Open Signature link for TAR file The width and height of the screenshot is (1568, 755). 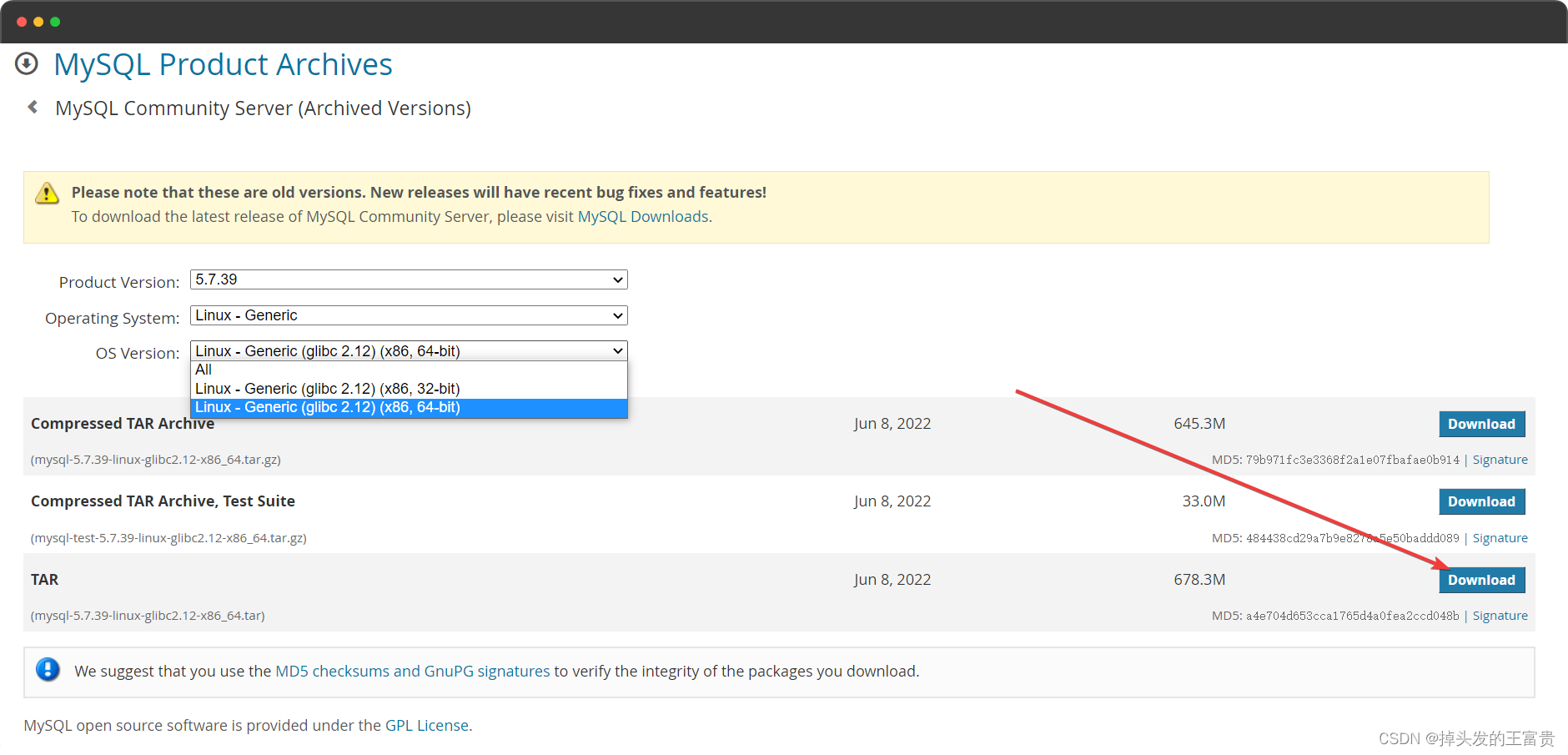click(1500, 616)
